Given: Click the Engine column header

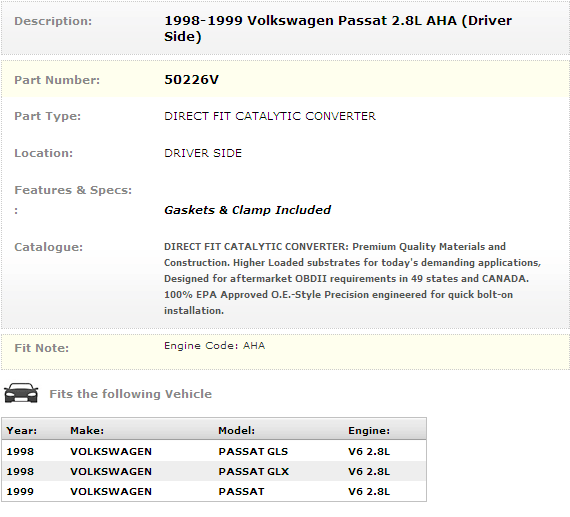Looking at the screenshot, I should click(369, 430).
